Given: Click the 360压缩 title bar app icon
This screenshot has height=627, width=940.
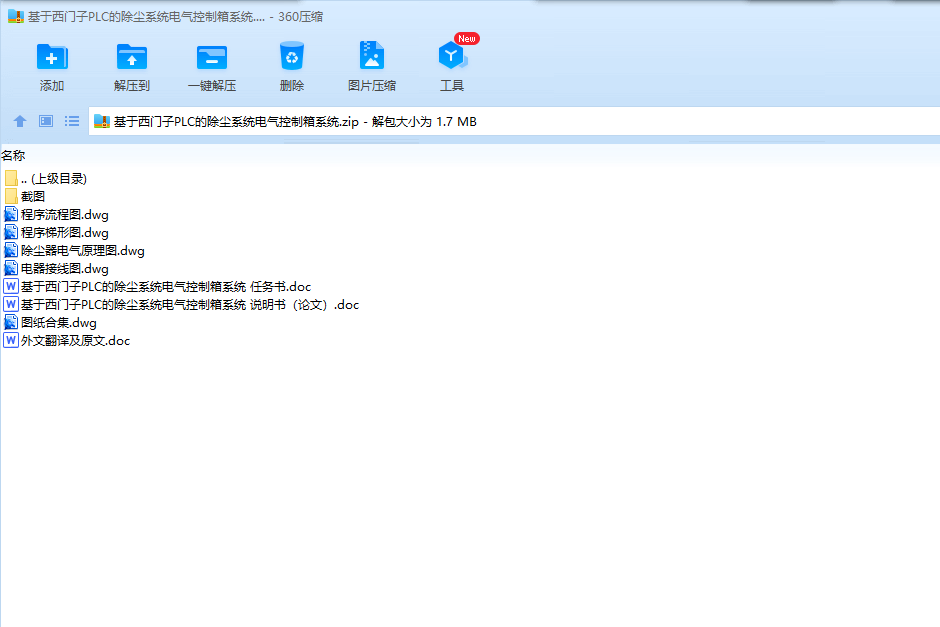Looking at the screenshot, I should click(x=16, y=16).
